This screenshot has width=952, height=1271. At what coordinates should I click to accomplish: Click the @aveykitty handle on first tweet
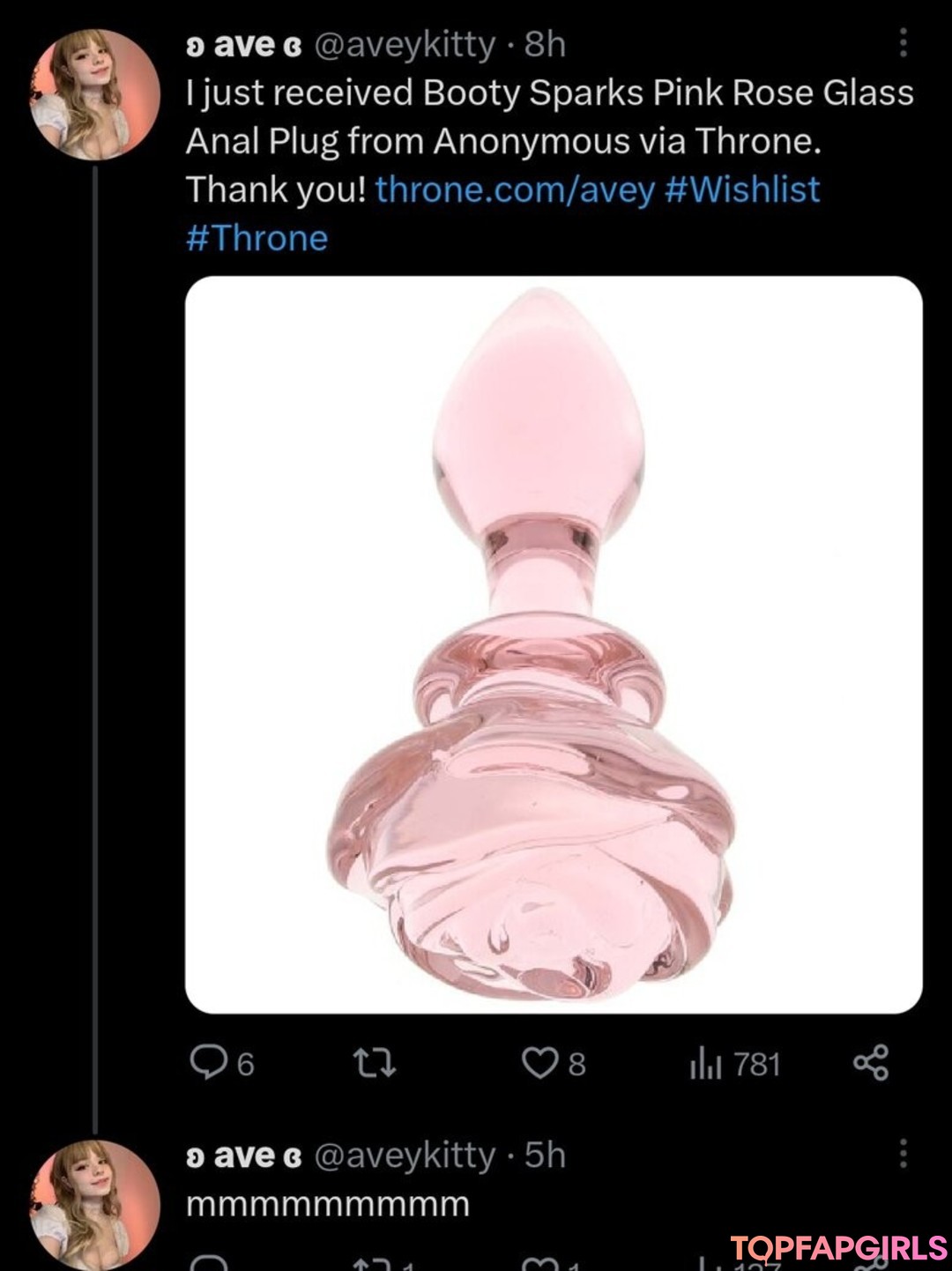pyautogui.click(x=405, y=44)
